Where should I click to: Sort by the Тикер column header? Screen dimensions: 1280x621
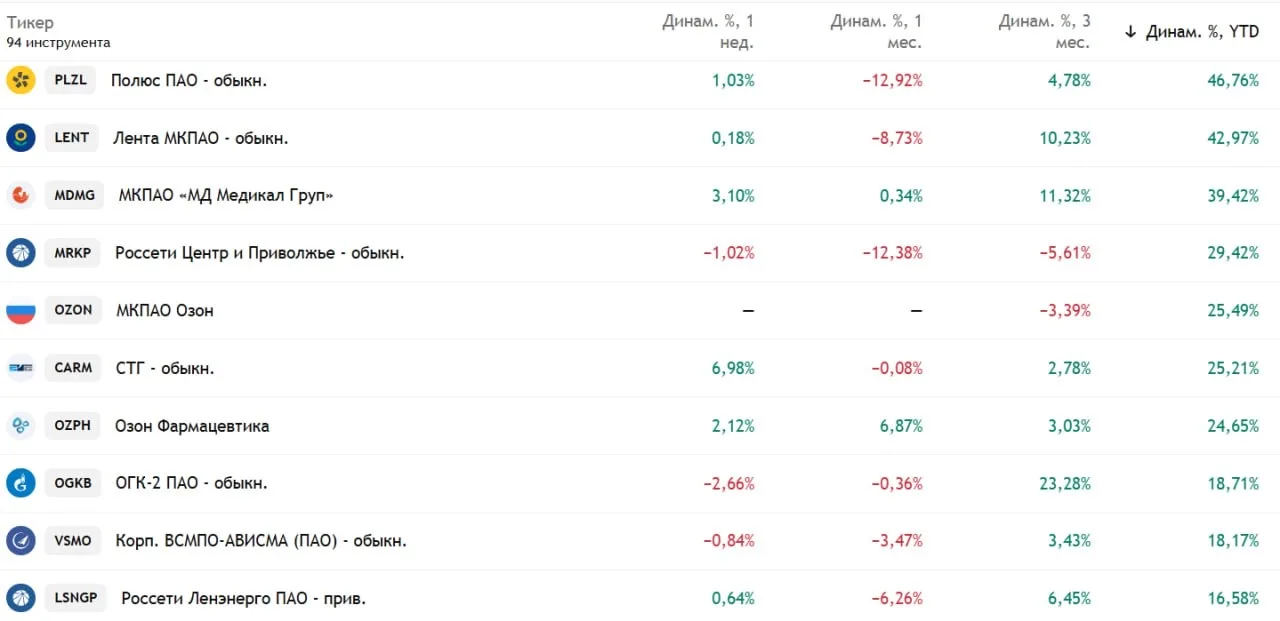coord(30,23)
